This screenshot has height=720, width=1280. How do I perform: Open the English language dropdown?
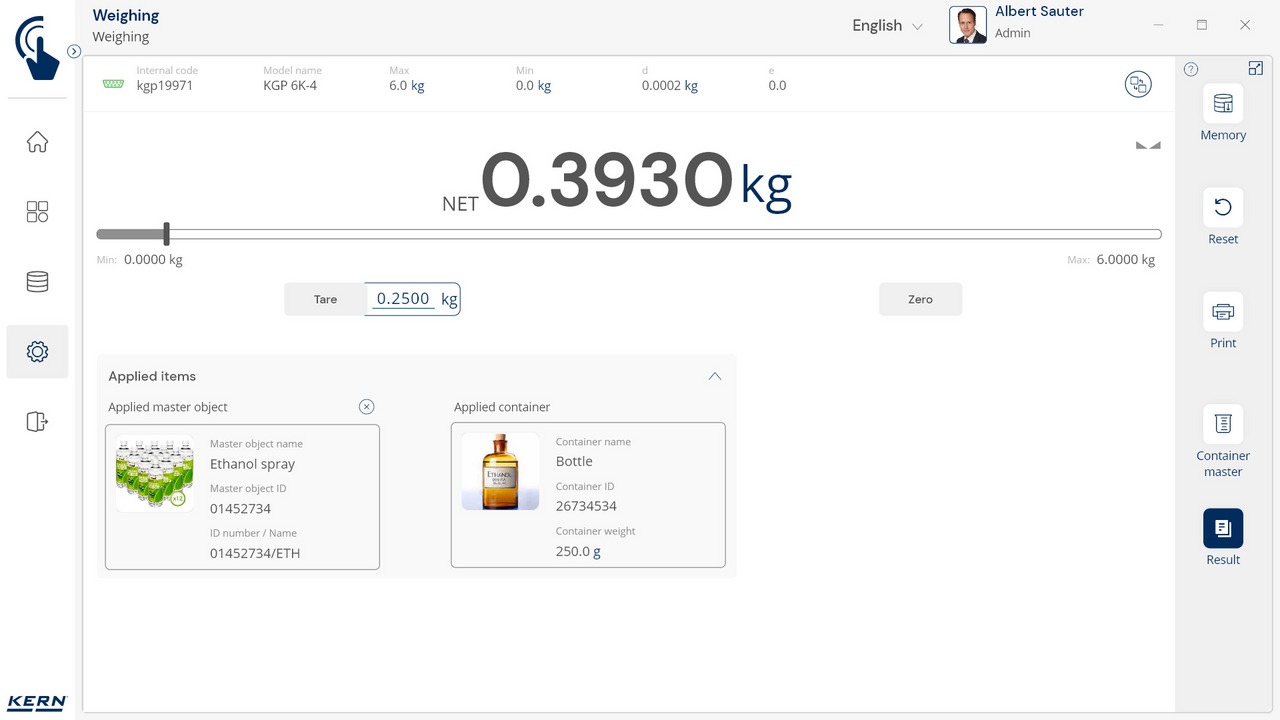(x=887, y=26)
